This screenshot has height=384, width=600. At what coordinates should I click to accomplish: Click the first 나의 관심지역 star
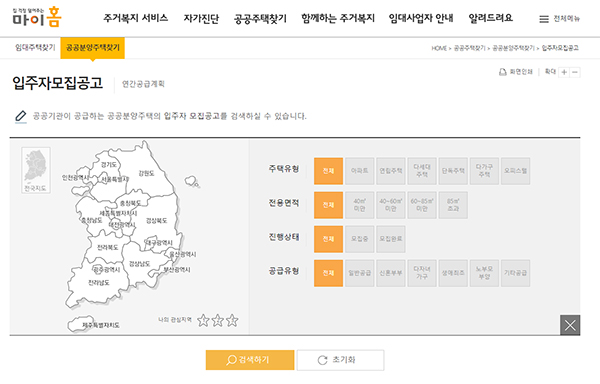[x=203, y=320]
